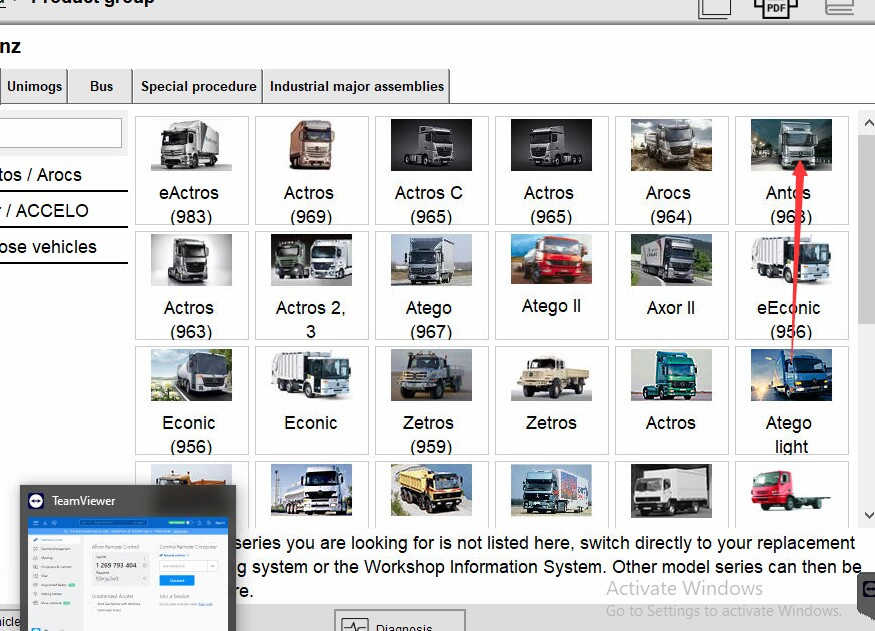Select the 'tos / Arocs' list entry

63,175
